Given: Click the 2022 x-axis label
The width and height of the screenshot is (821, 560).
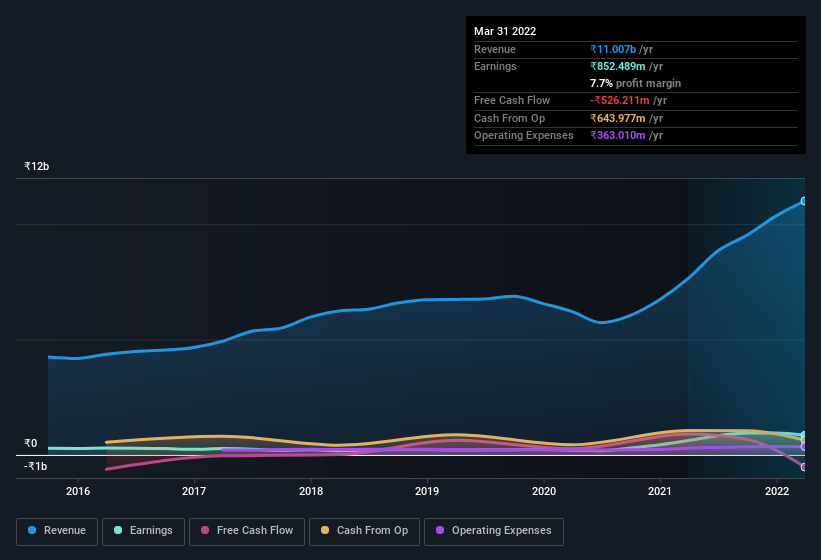Looking at the screenshot, I should (x=777, y=491).
